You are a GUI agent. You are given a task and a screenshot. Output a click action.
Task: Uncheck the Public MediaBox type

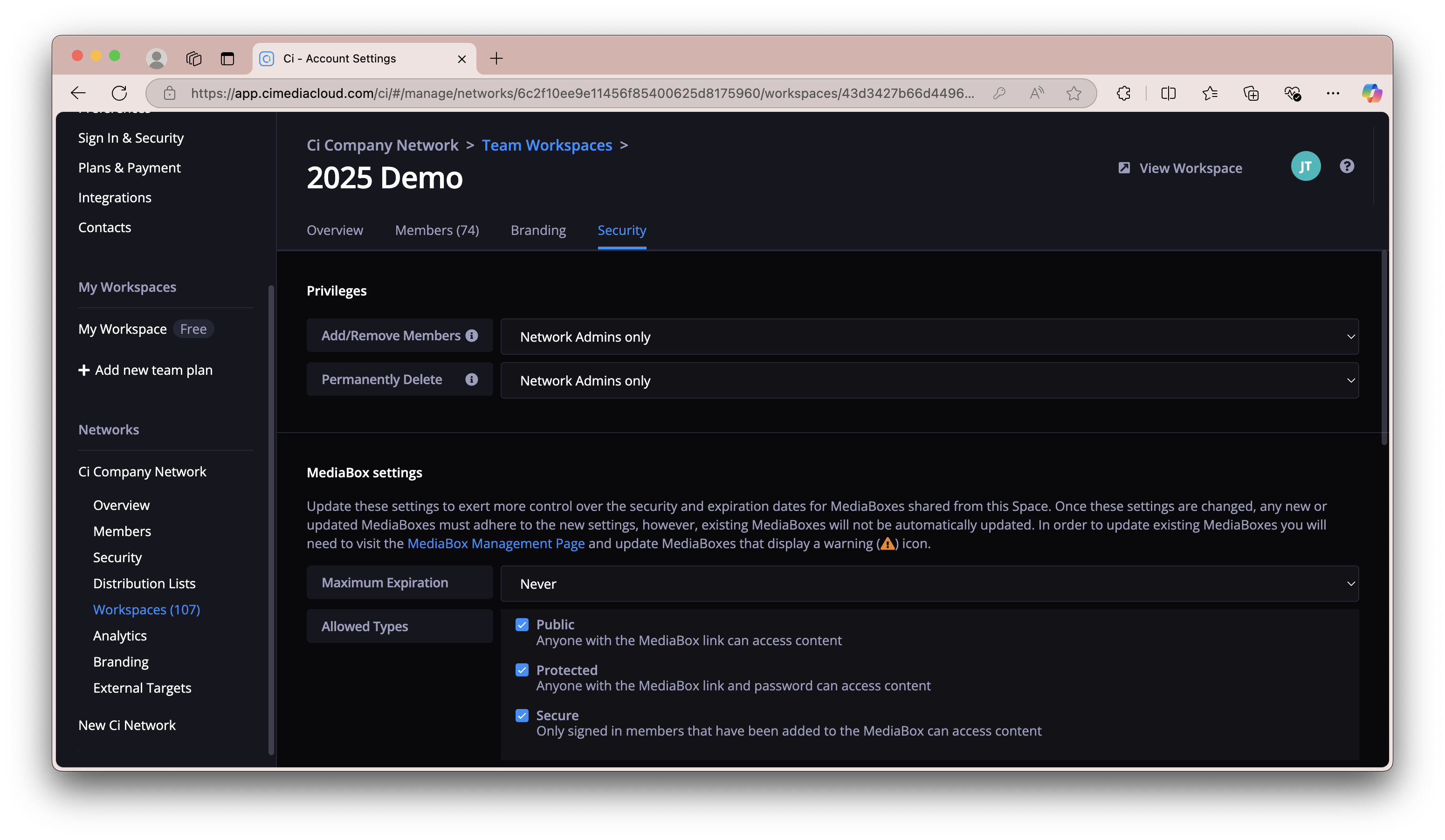[522, 625]
